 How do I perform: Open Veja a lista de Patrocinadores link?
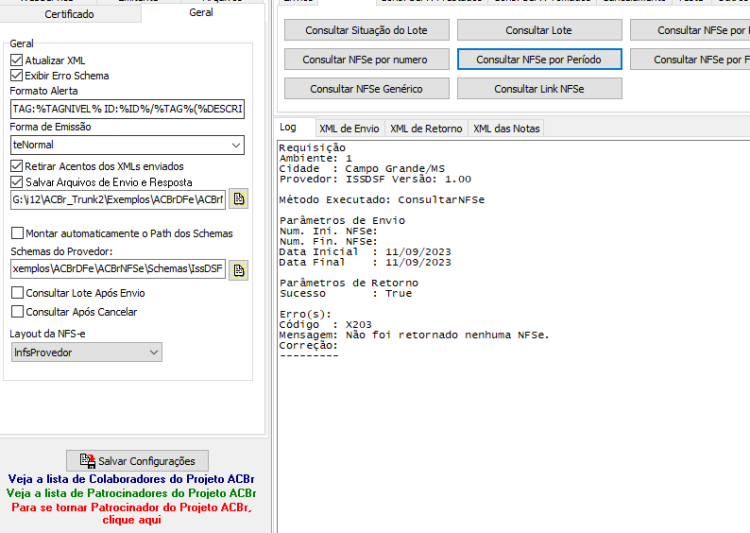(131, 493)
